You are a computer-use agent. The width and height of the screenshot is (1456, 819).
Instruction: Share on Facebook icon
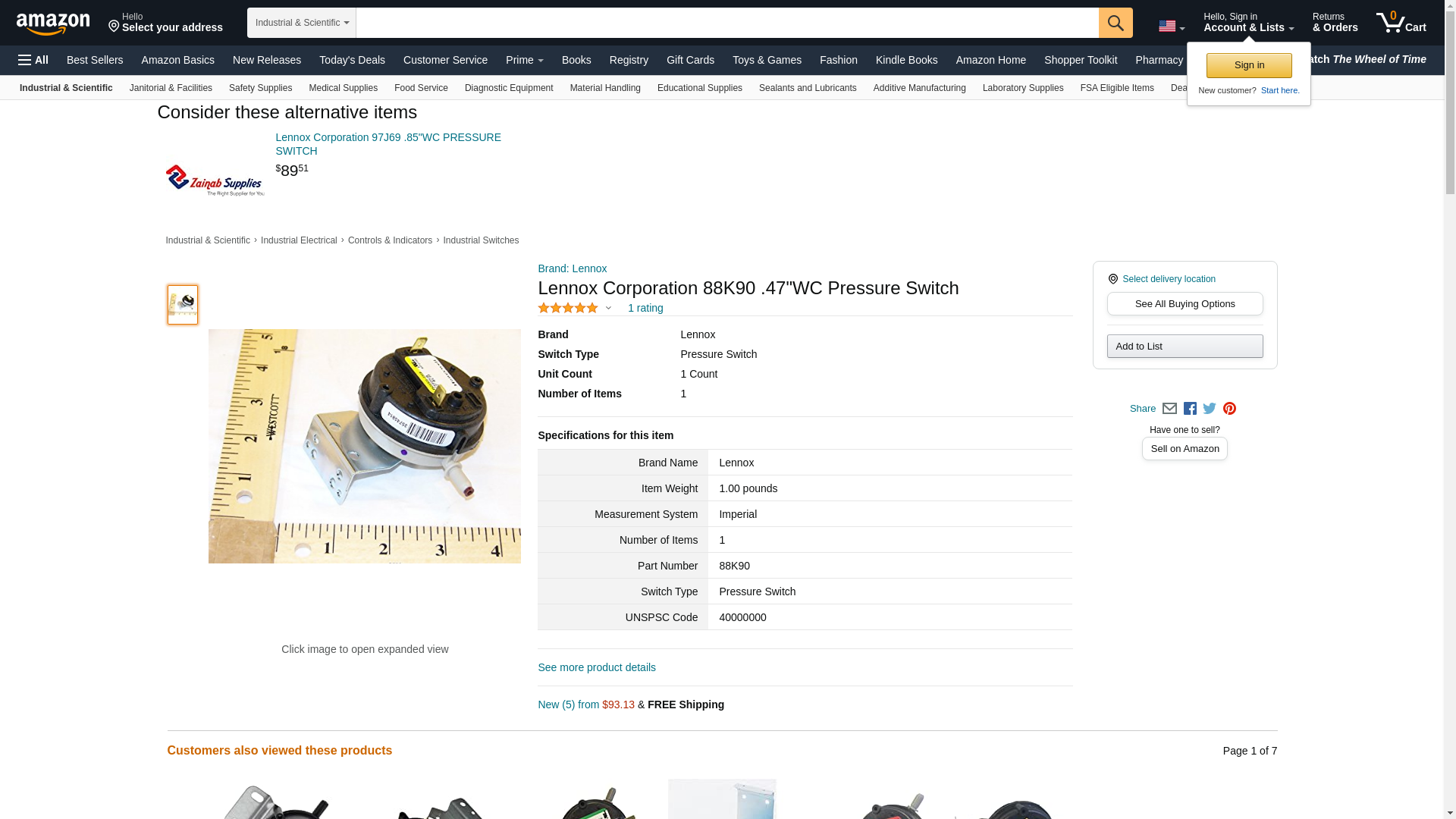coord(1190,409)
